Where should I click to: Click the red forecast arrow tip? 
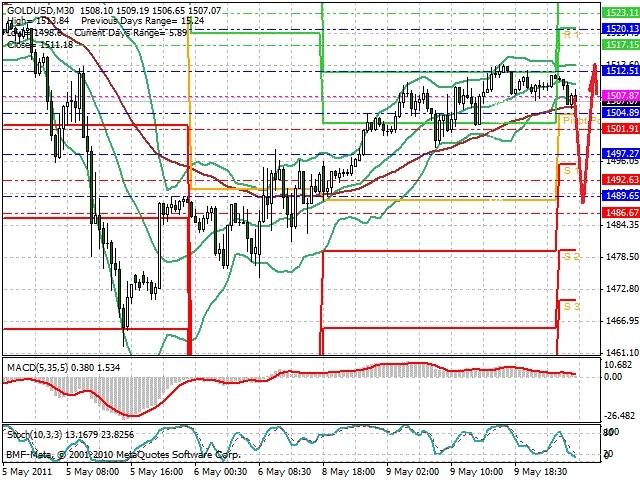pos(595,65)
